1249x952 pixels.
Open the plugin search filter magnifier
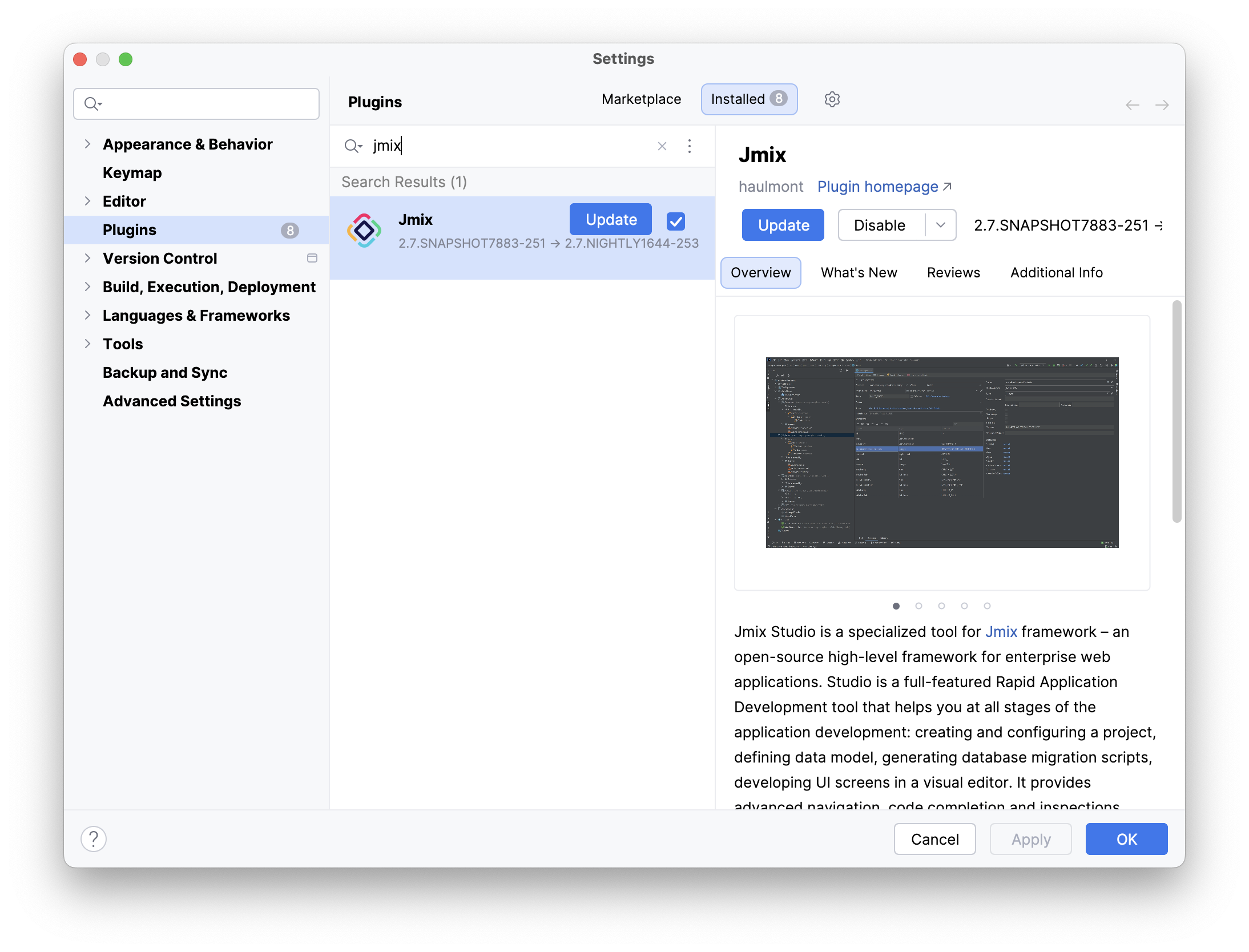click(x=353, y=146)
